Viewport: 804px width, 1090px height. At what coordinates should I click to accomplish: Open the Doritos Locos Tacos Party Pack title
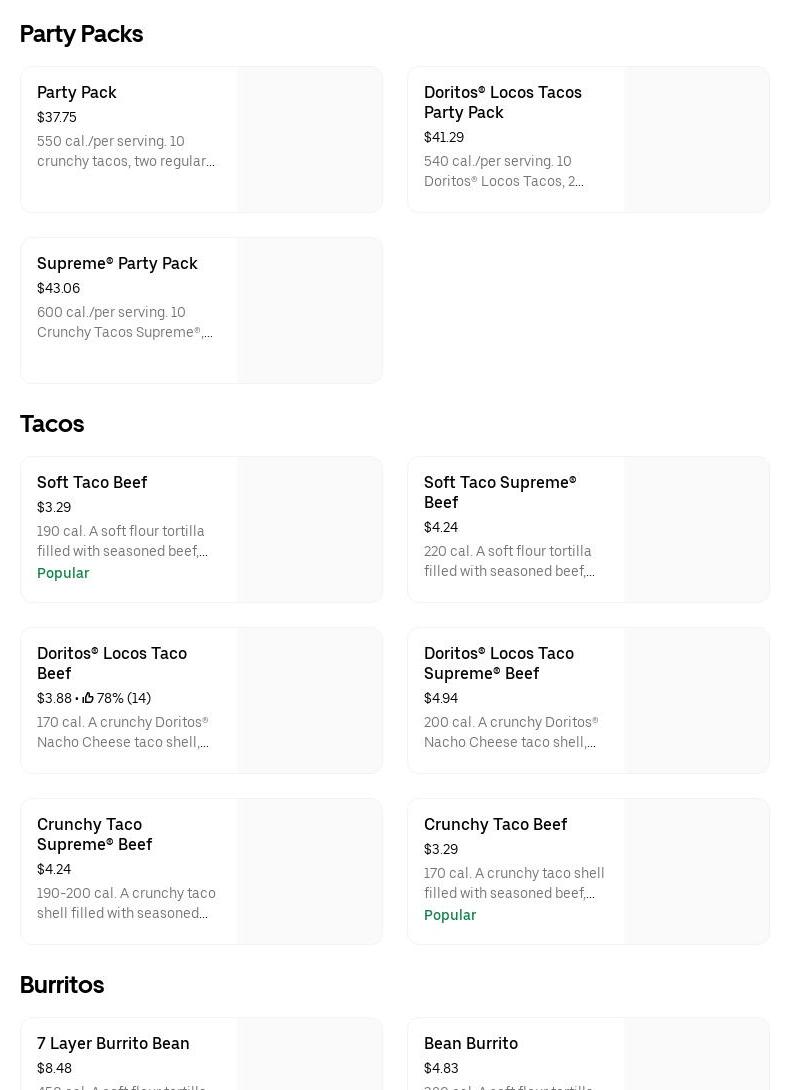[502, 102]
